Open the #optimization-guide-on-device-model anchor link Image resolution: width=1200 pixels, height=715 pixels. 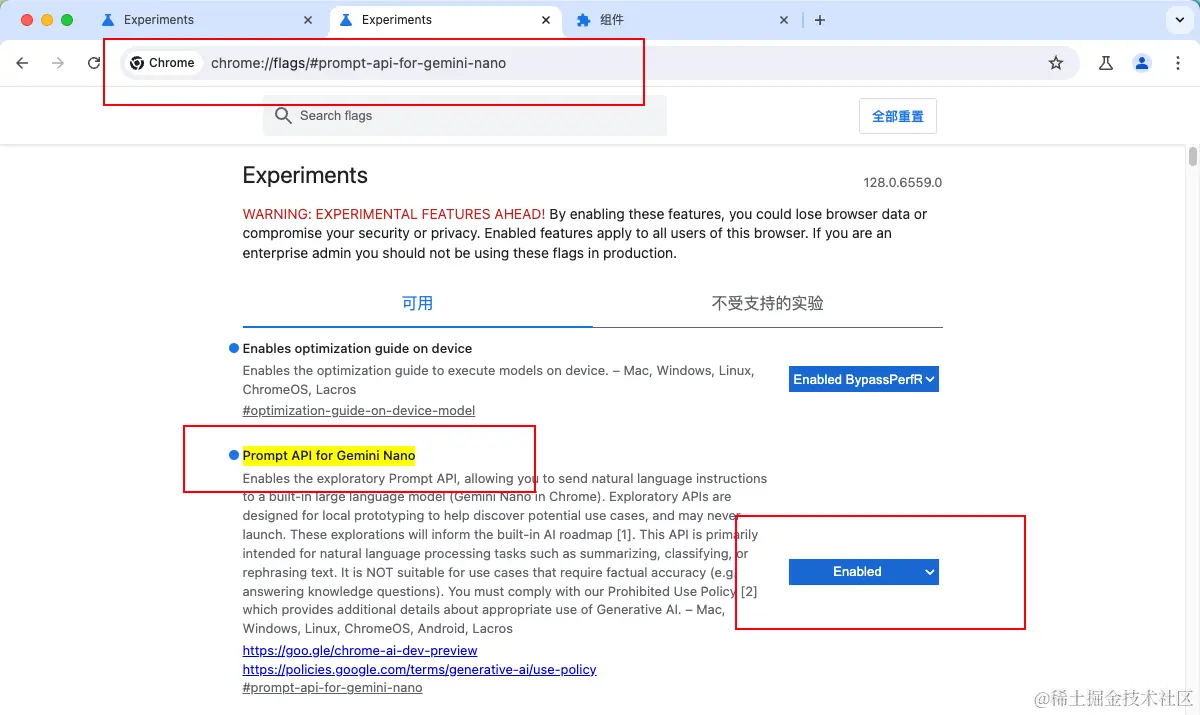359,411
